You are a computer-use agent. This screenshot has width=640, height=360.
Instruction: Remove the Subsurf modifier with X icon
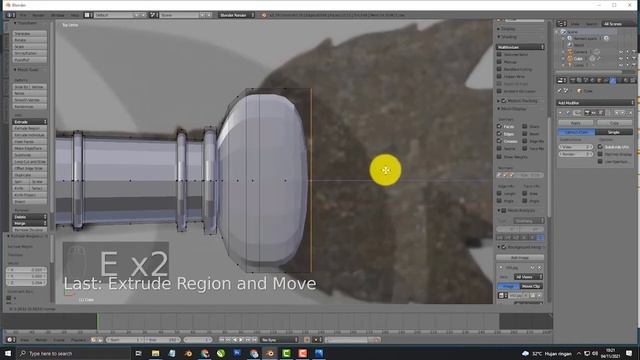tap(630, 112)
